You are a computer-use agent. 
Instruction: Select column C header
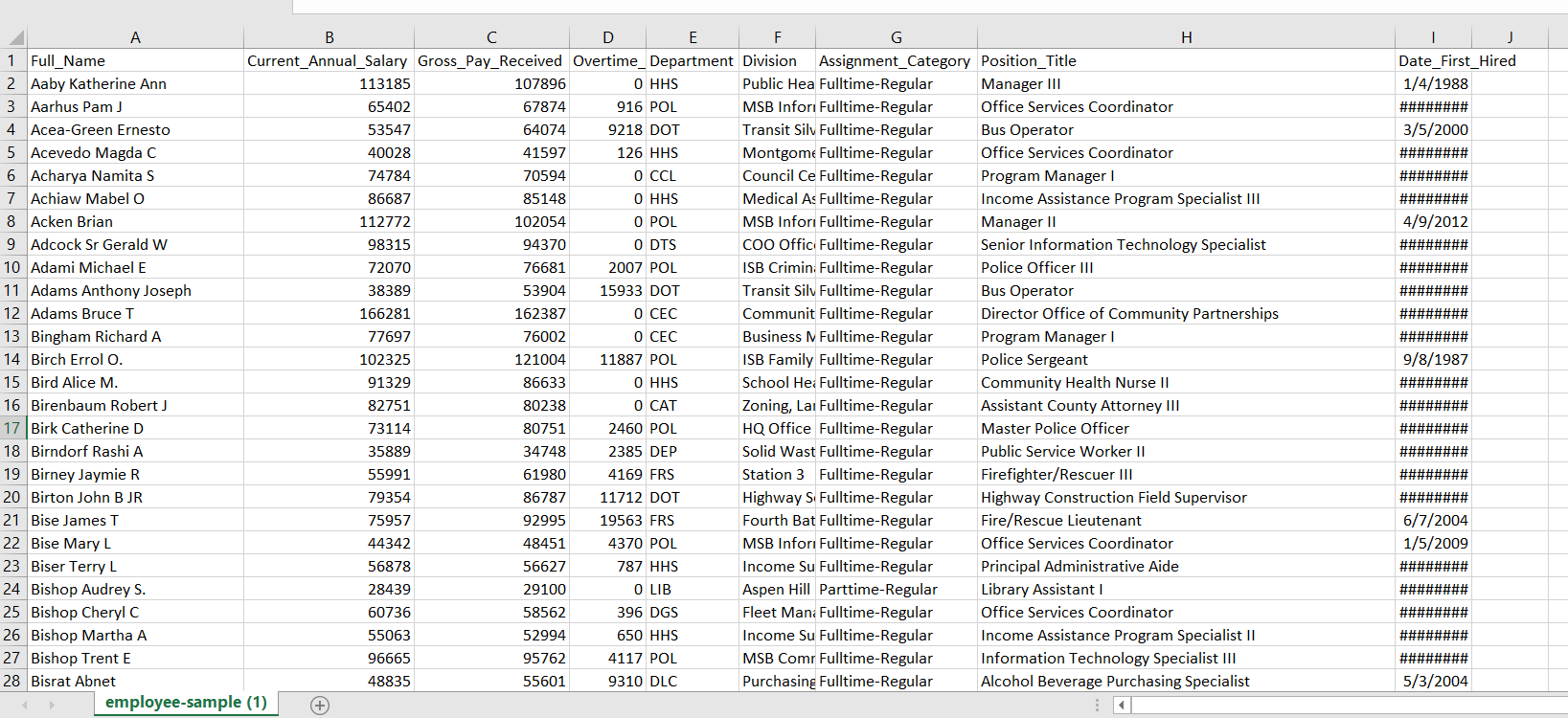pyautogui.click(x=491, y=37)
